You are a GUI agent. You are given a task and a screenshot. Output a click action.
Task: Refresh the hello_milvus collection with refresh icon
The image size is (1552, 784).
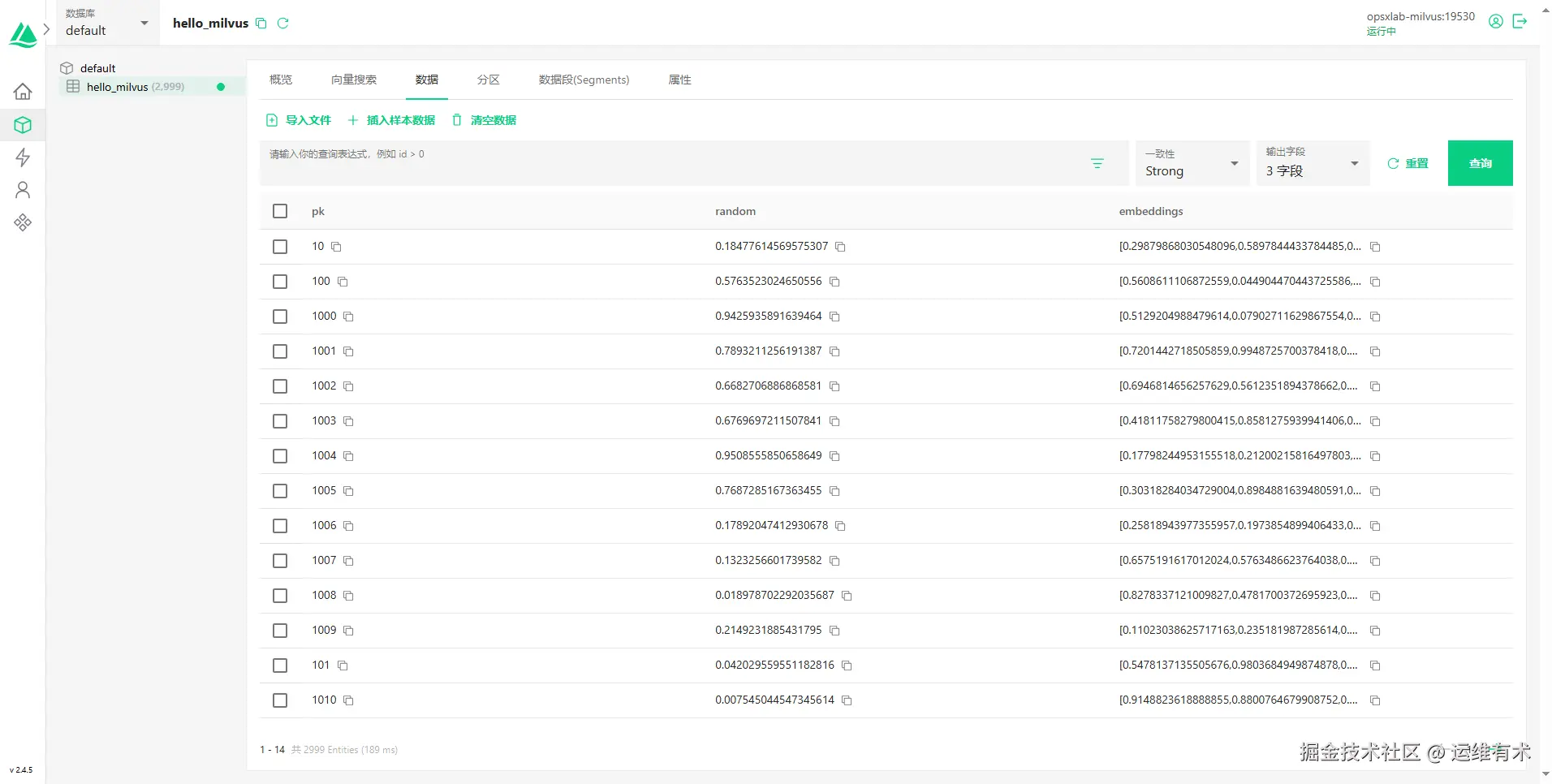tap(283, 23)
